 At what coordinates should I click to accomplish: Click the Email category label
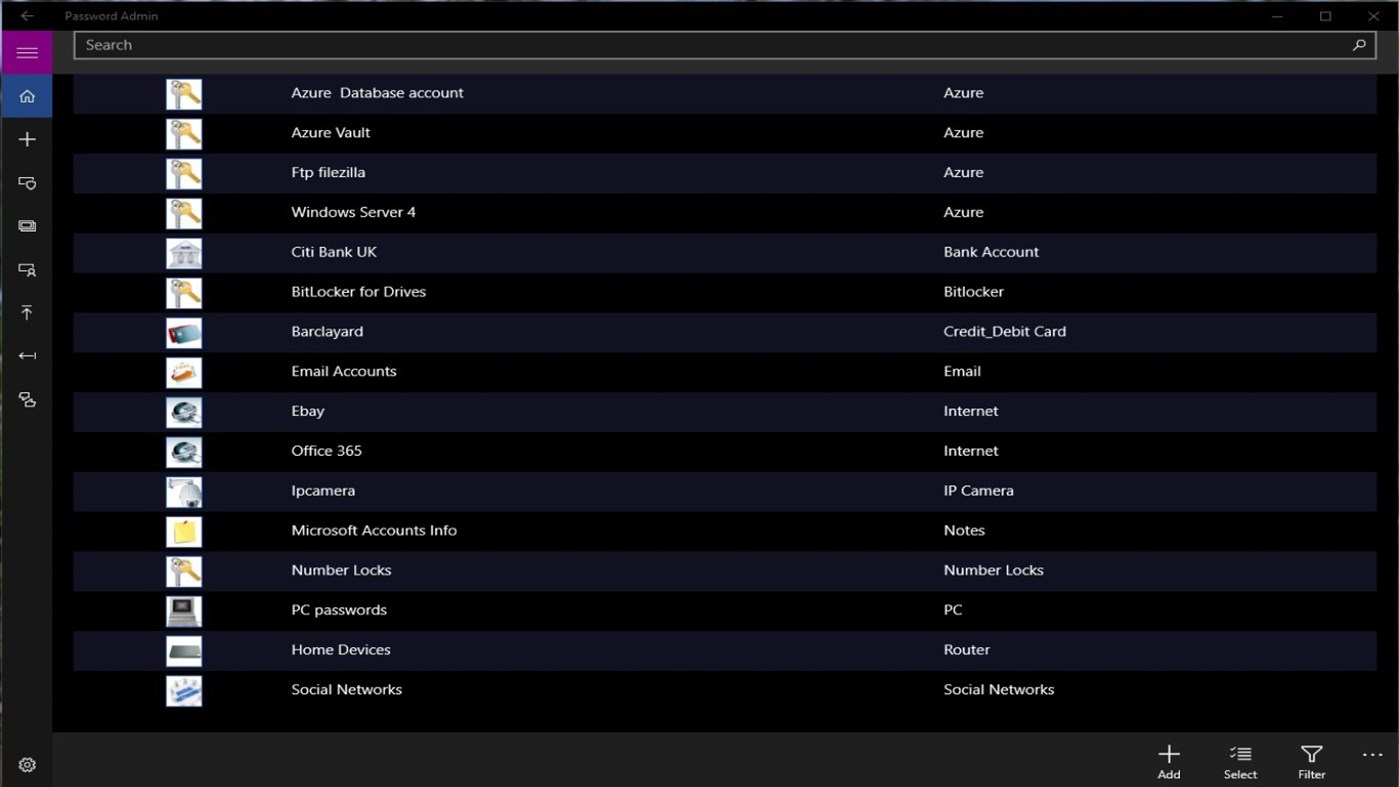coord(962,371)
